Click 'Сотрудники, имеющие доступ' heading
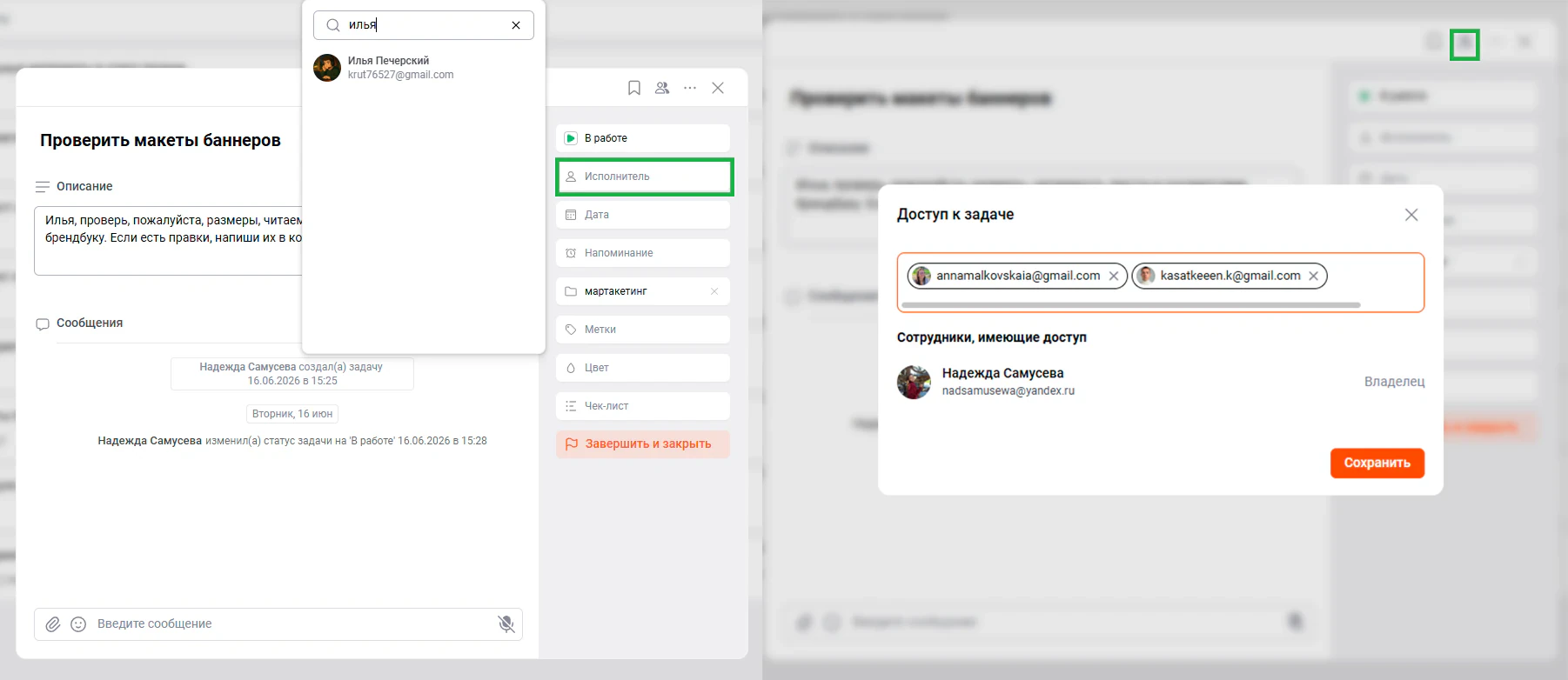Image resolution: width=1568 pixels, height=680 pixels. coord(992,337)
